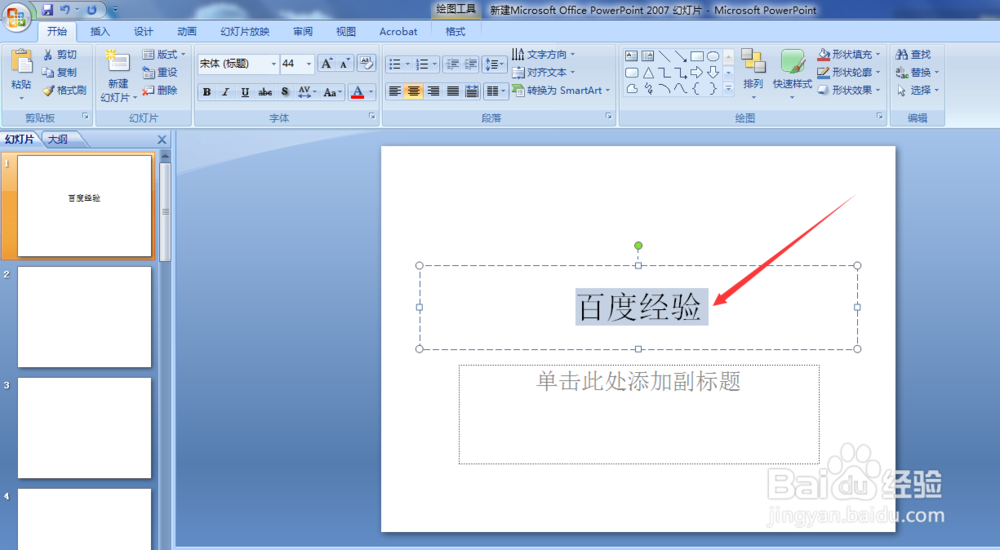Viewport: 1000px width, 550px height.
Task: Cut the selection with 剪切
Action: click(x=60, y=55)
